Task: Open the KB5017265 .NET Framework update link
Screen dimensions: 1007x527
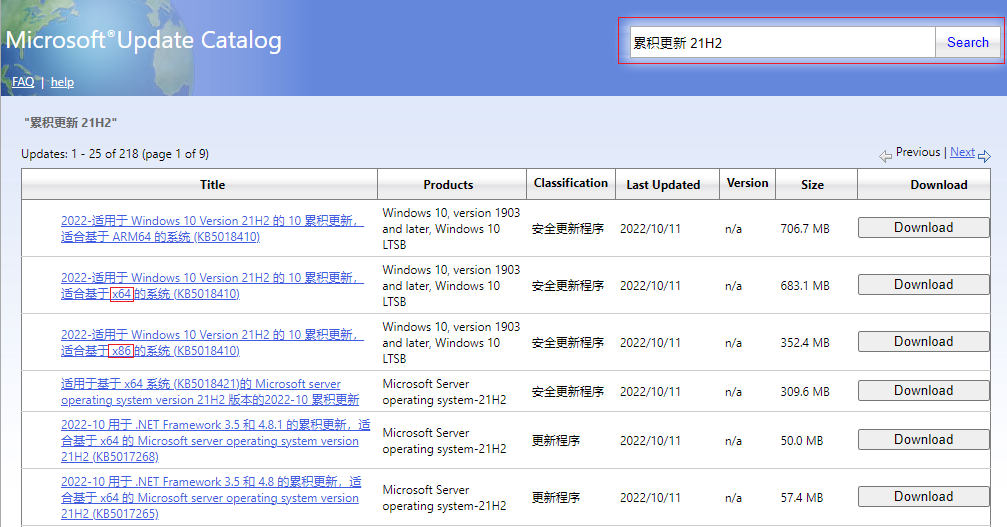Action: click(x=211, y=497)
